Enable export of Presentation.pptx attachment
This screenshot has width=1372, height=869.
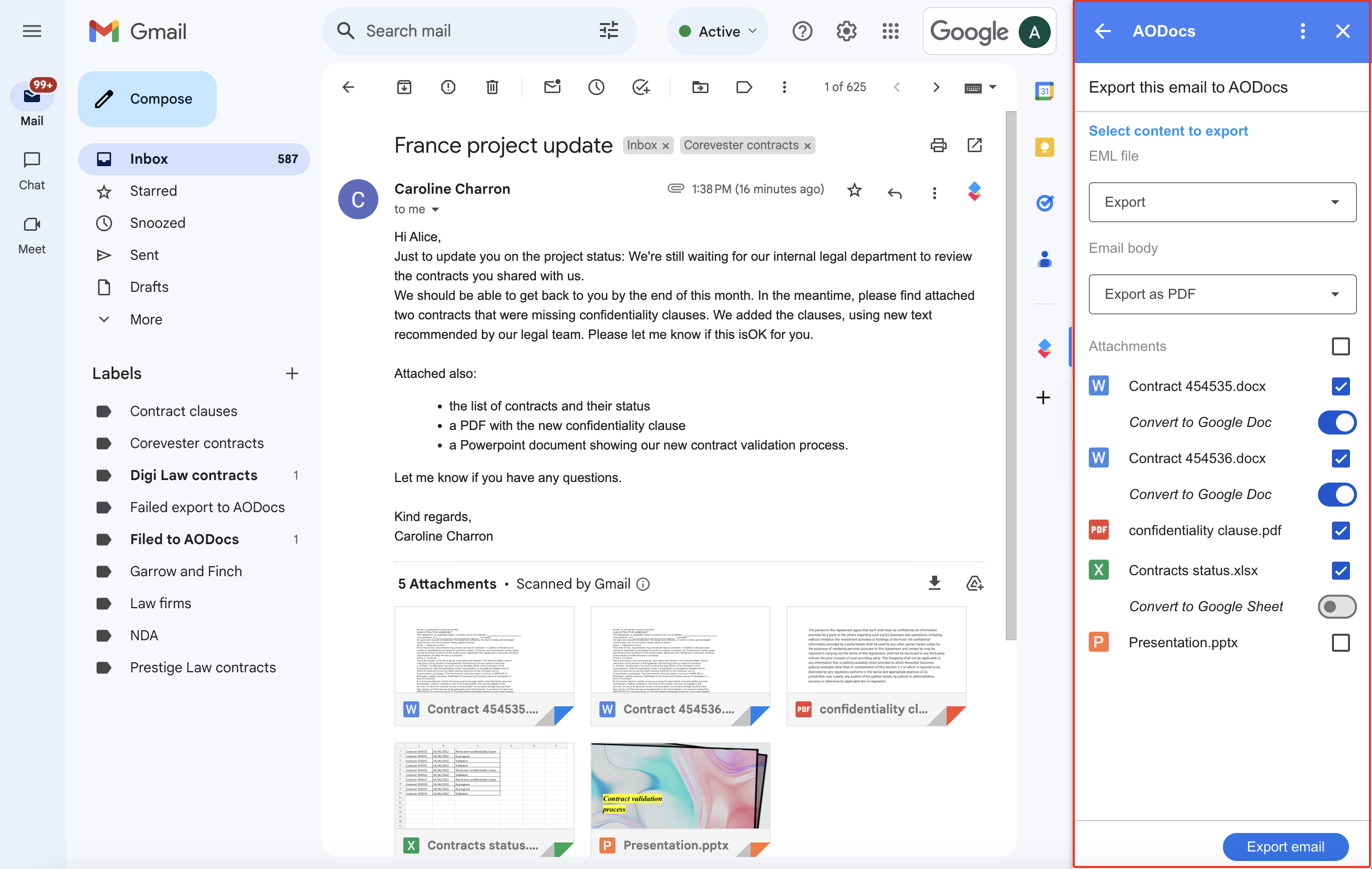click(x=1340, y=642)
